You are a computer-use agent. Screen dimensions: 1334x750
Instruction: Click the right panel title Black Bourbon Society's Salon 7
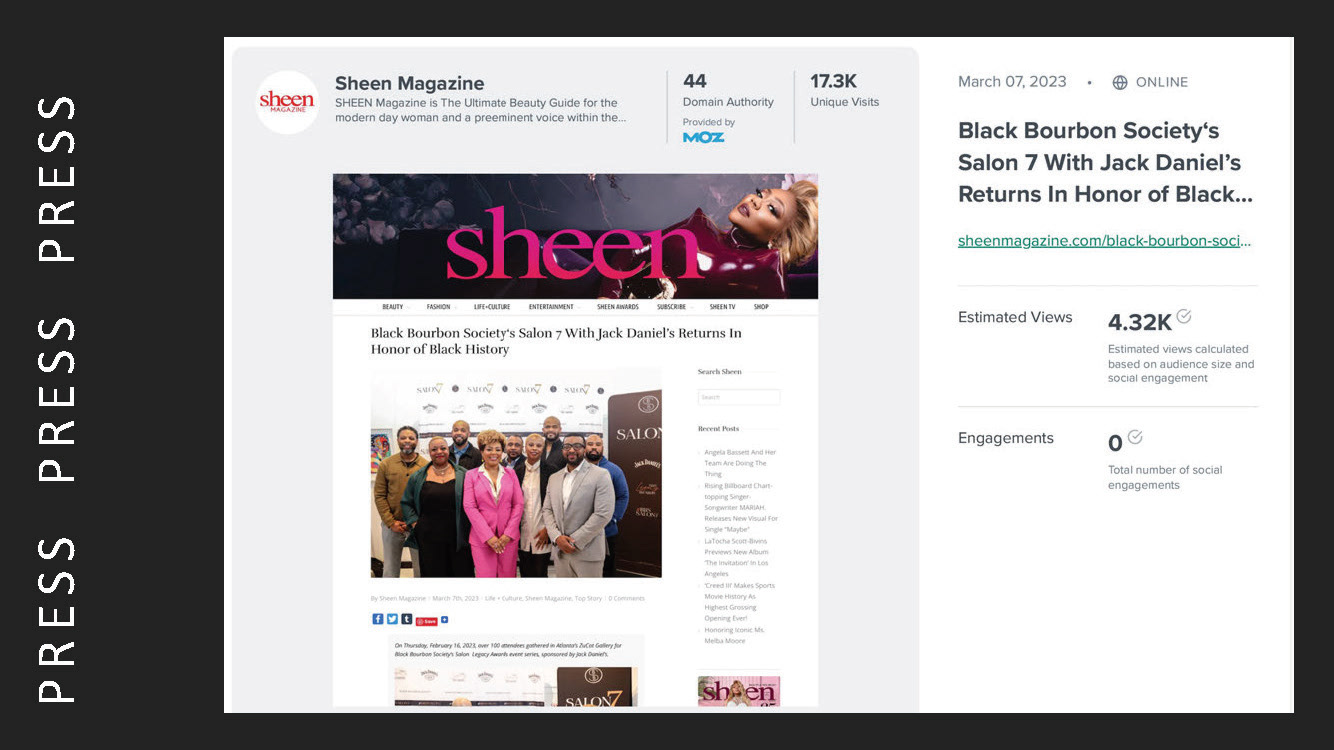1105,162
